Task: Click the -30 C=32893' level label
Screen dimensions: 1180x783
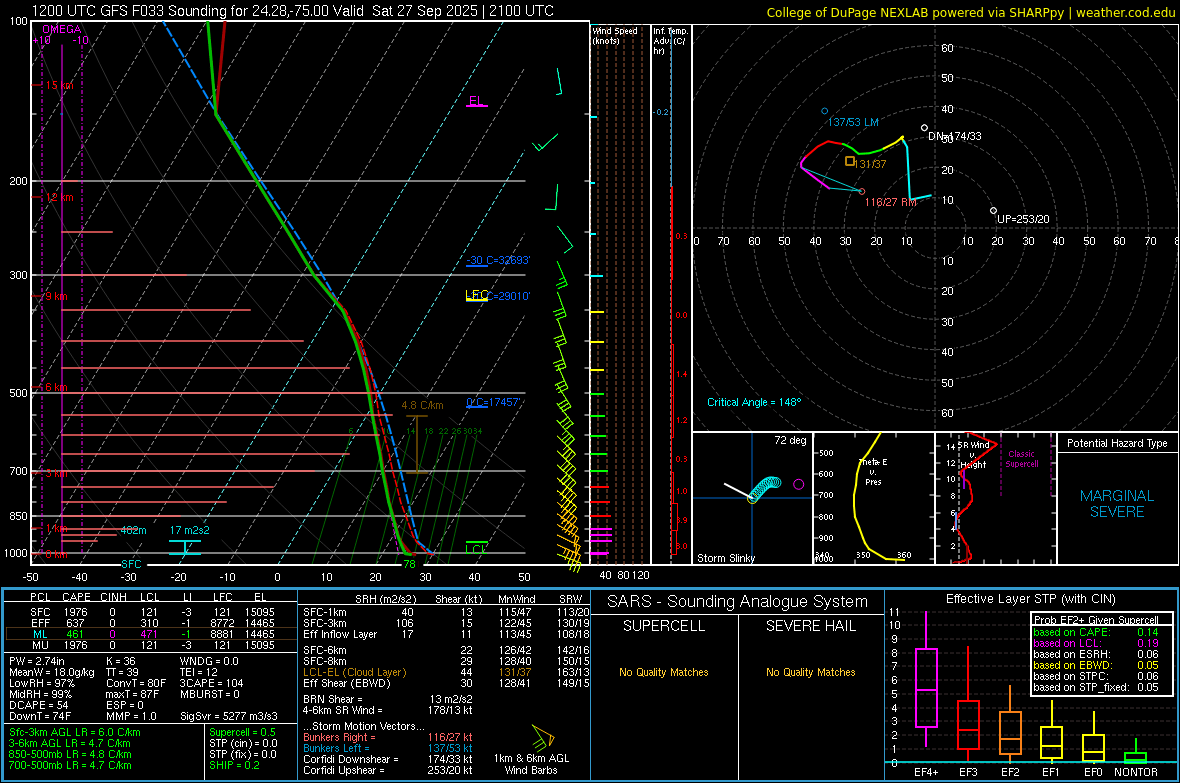Action: click(x=498, y=260)
